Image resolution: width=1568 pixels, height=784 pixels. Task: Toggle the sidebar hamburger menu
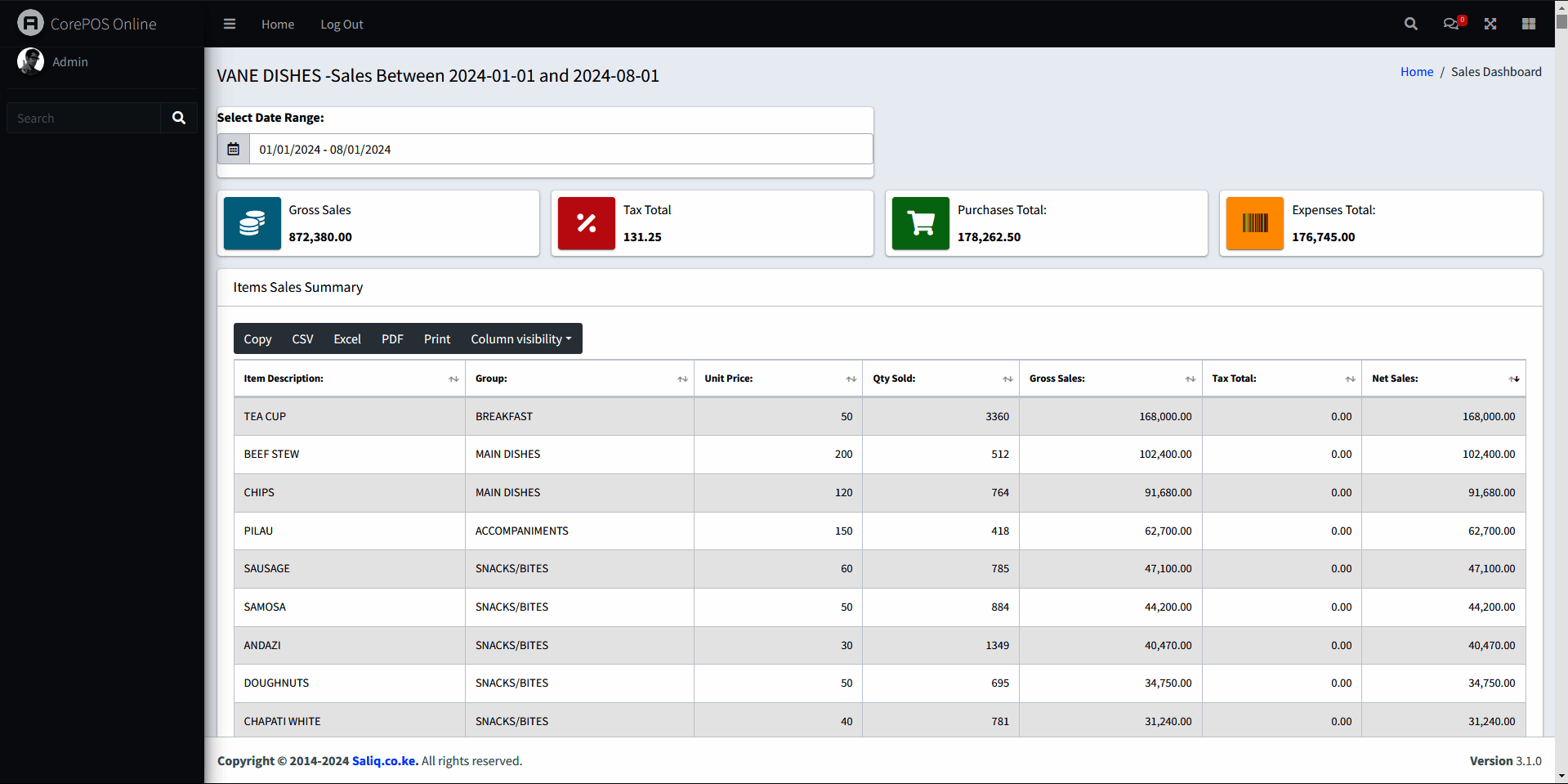pyautogui.click(x=230, y=25)
